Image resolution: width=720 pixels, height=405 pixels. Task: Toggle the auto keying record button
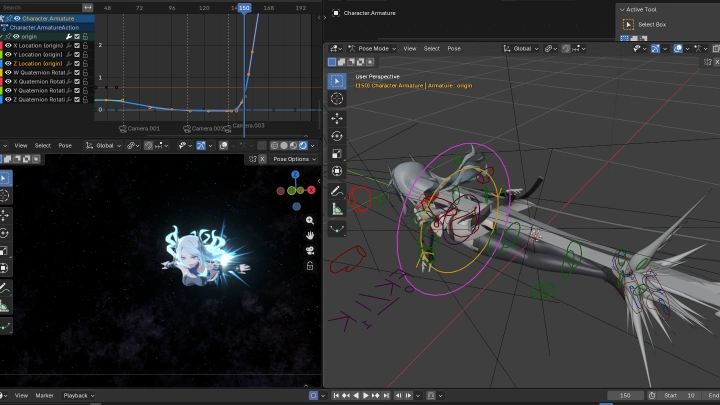(x=313, y=395)
